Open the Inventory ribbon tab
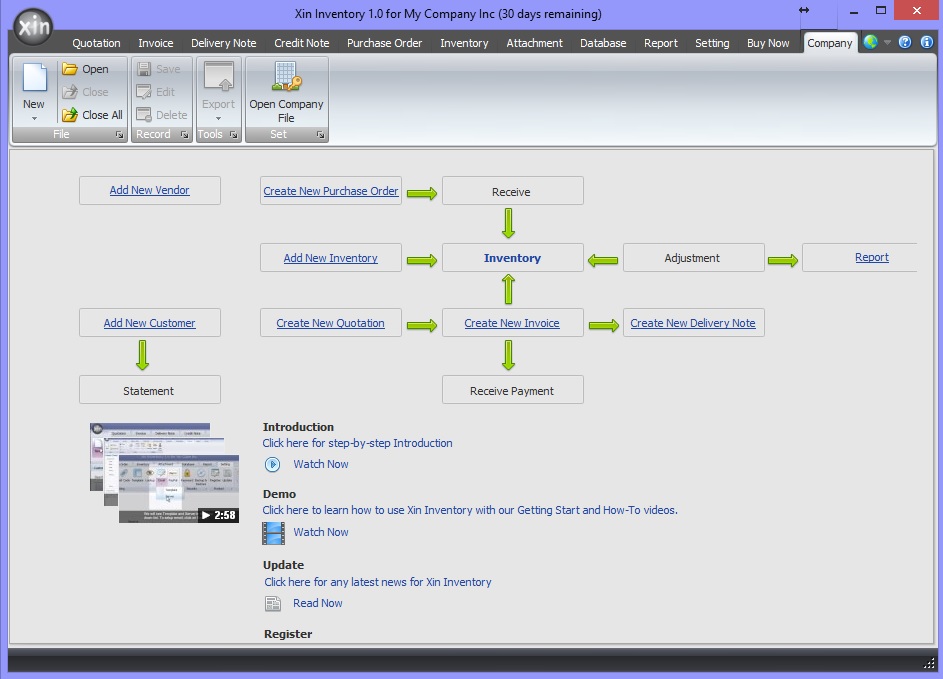The image size is (943, 679). [x=464, y=43]
